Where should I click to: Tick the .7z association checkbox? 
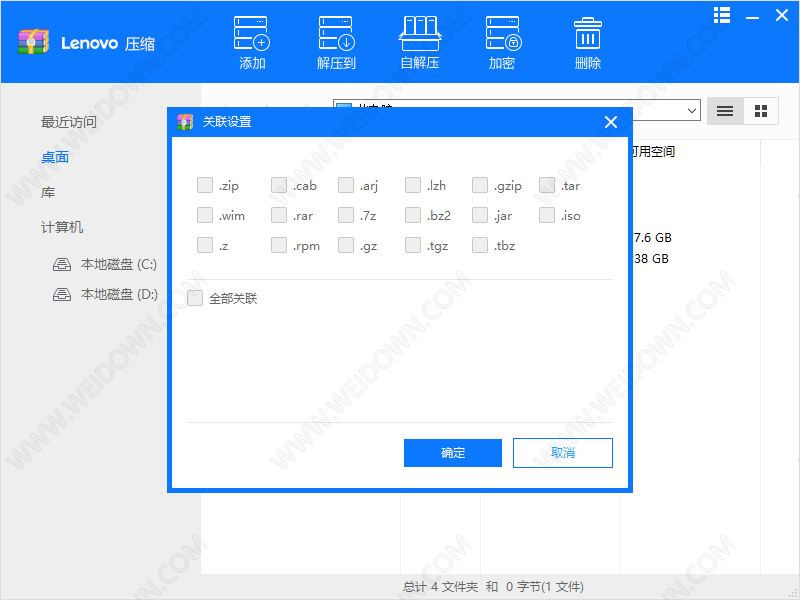[346, 215]
